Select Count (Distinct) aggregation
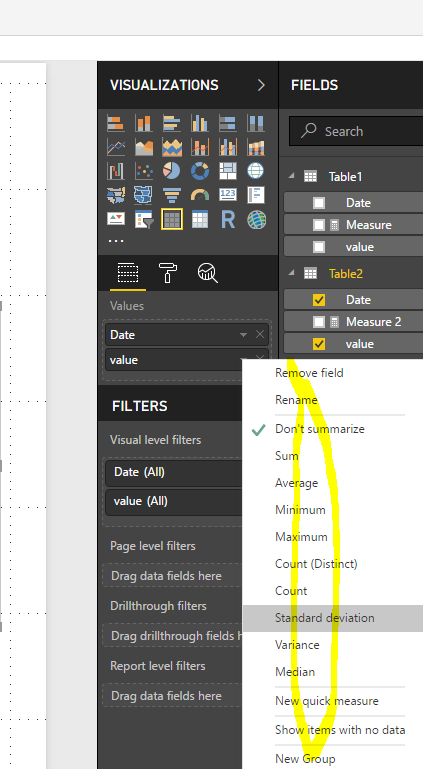The image size is (423, 769). point(316,564)
